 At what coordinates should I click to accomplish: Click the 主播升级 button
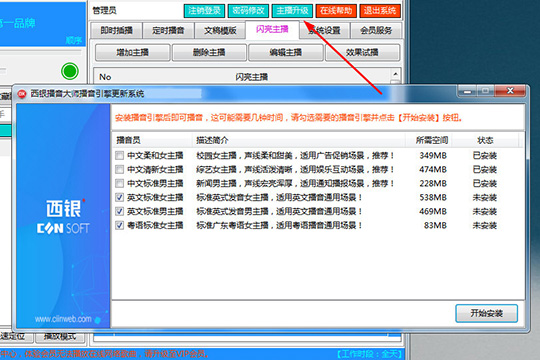click(x=292, y=11)
